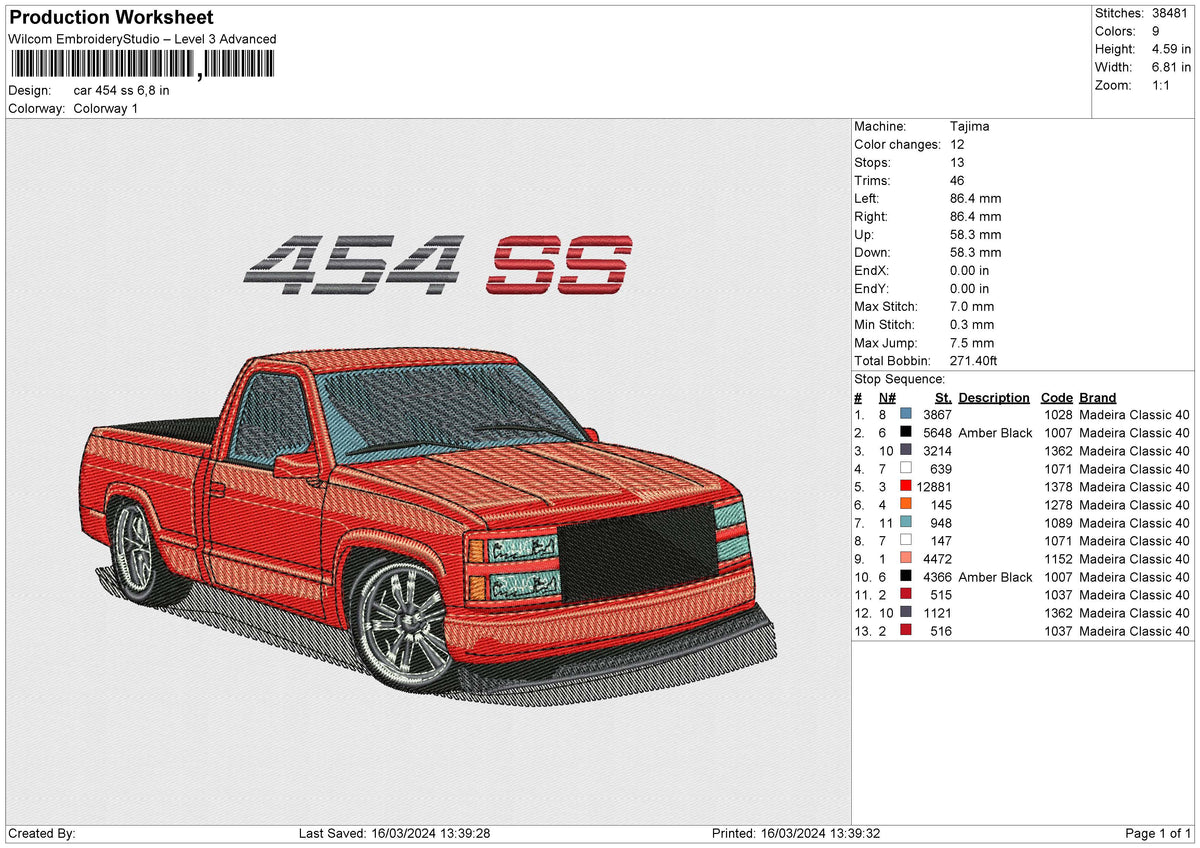Select the Width value 6.81 in
The image size is (1200, 848).
click(1171, 67)
